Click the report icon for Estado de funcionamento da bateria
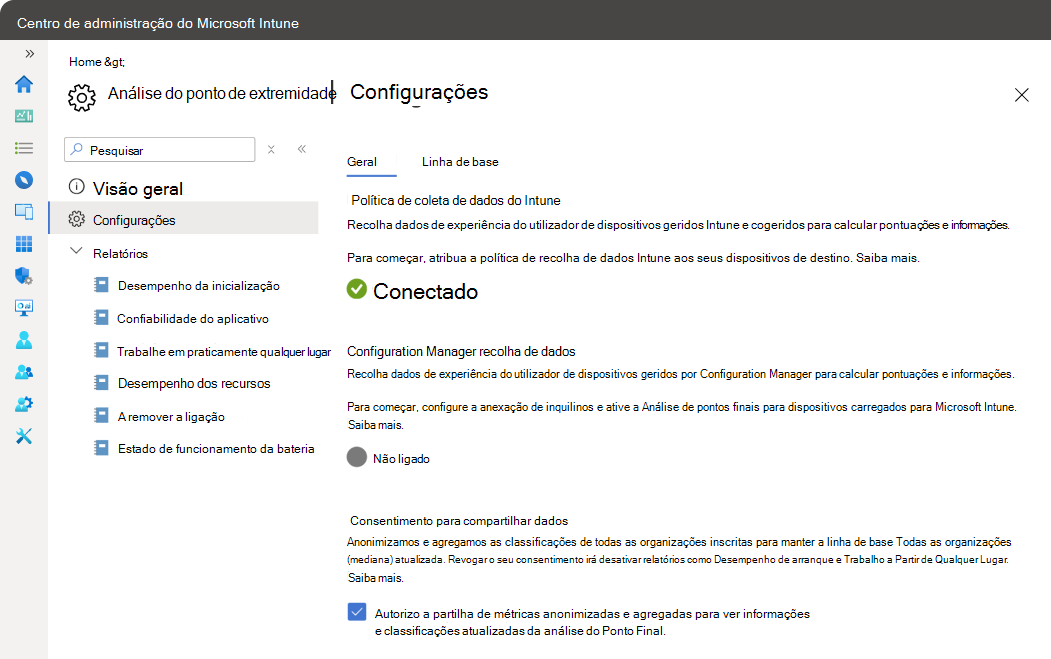 [101, 448]
